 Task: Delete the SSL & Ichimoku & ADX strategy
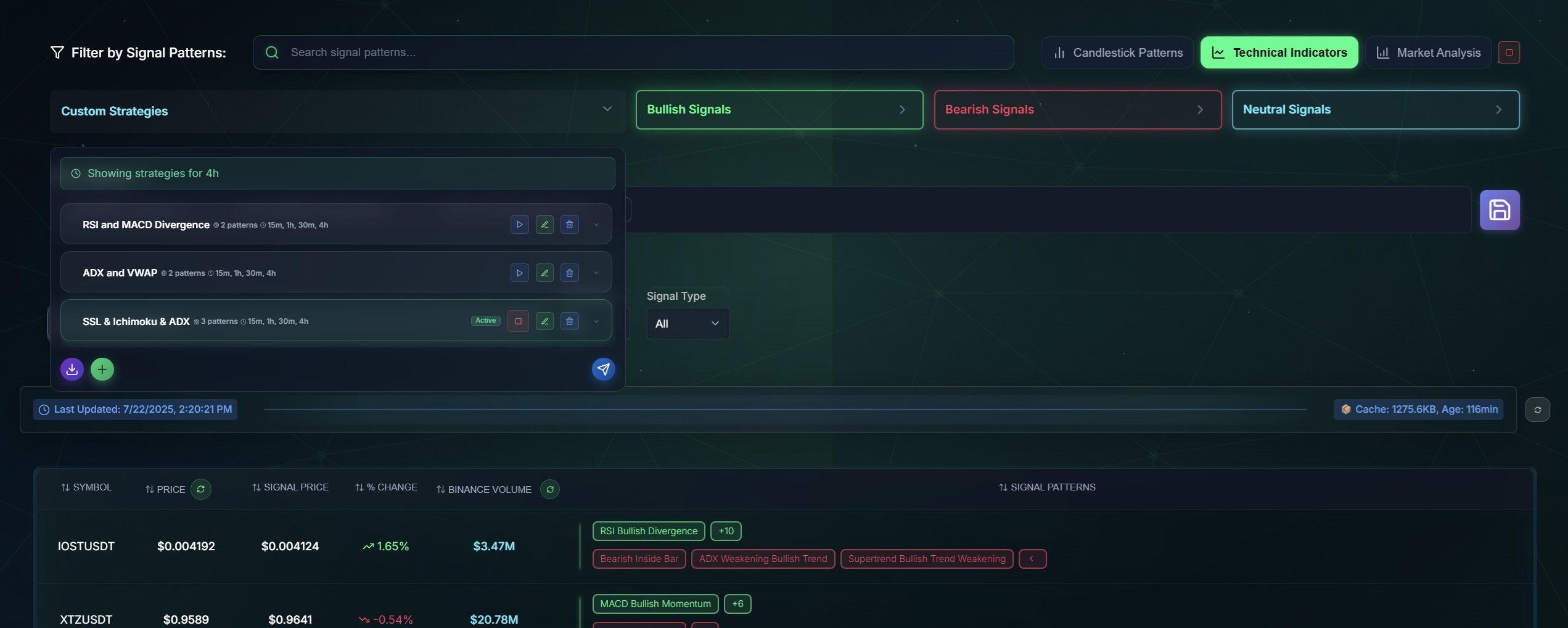coord(570,321)
